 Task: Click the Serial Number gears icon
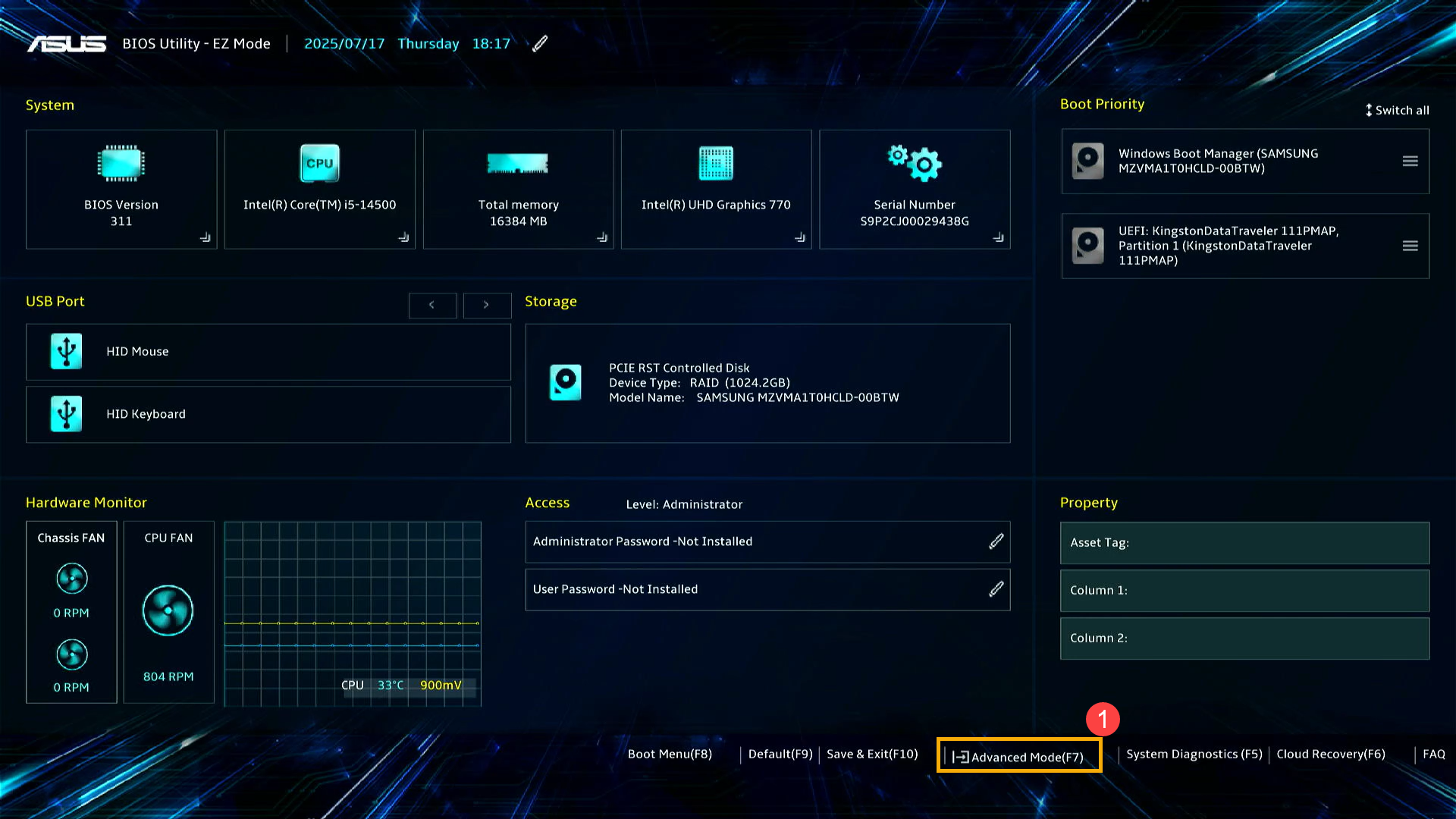(915, 163)
